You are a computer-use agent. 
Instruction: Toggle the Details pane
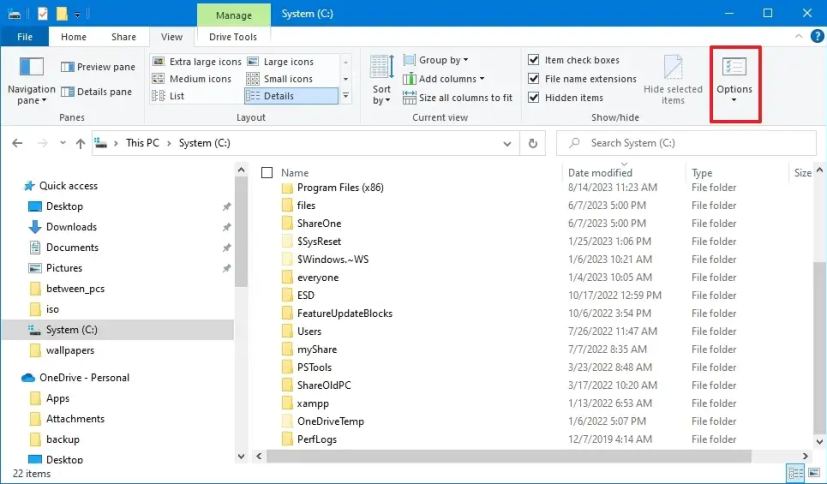click(x=97, y=92)
